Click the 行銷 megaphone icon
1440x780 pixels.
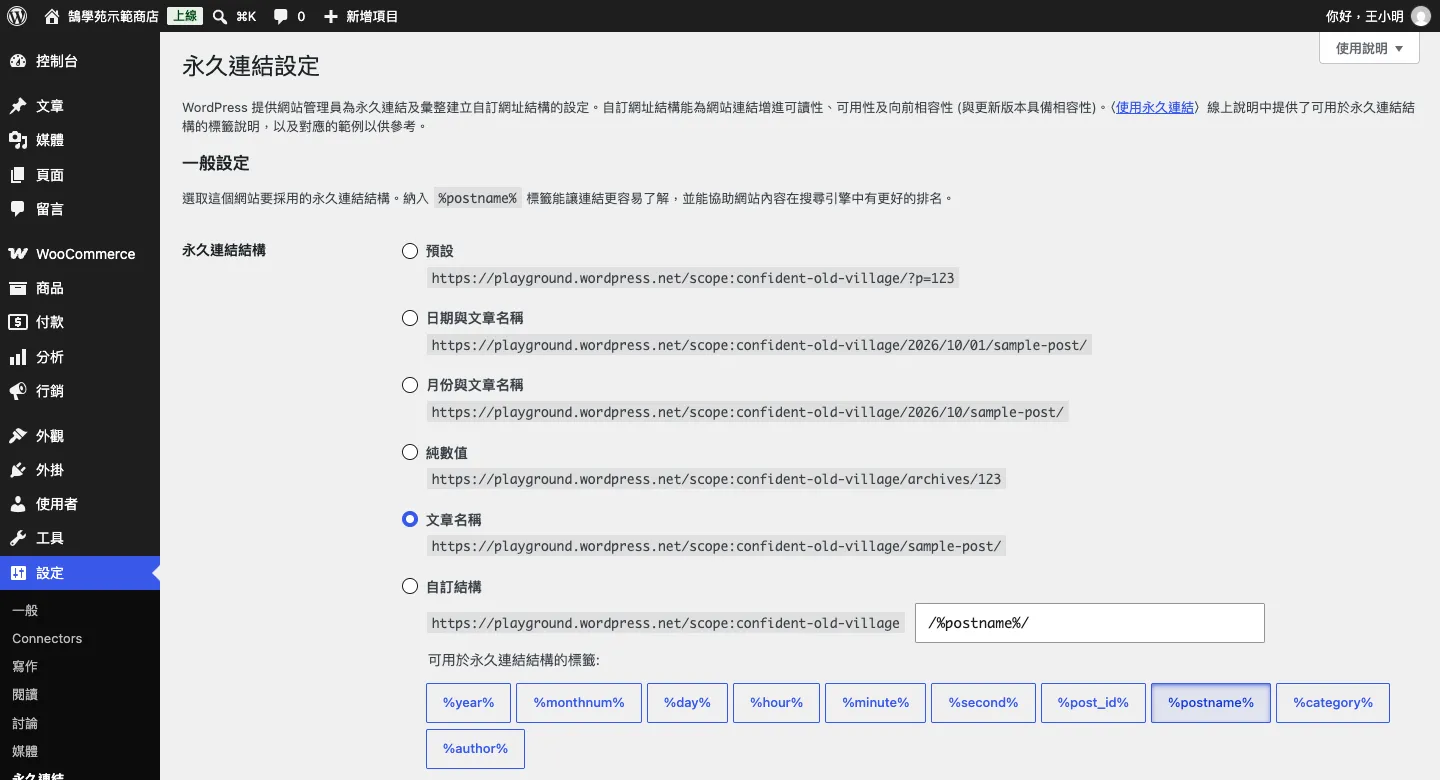pyautogui.click(x=18, y=391)
